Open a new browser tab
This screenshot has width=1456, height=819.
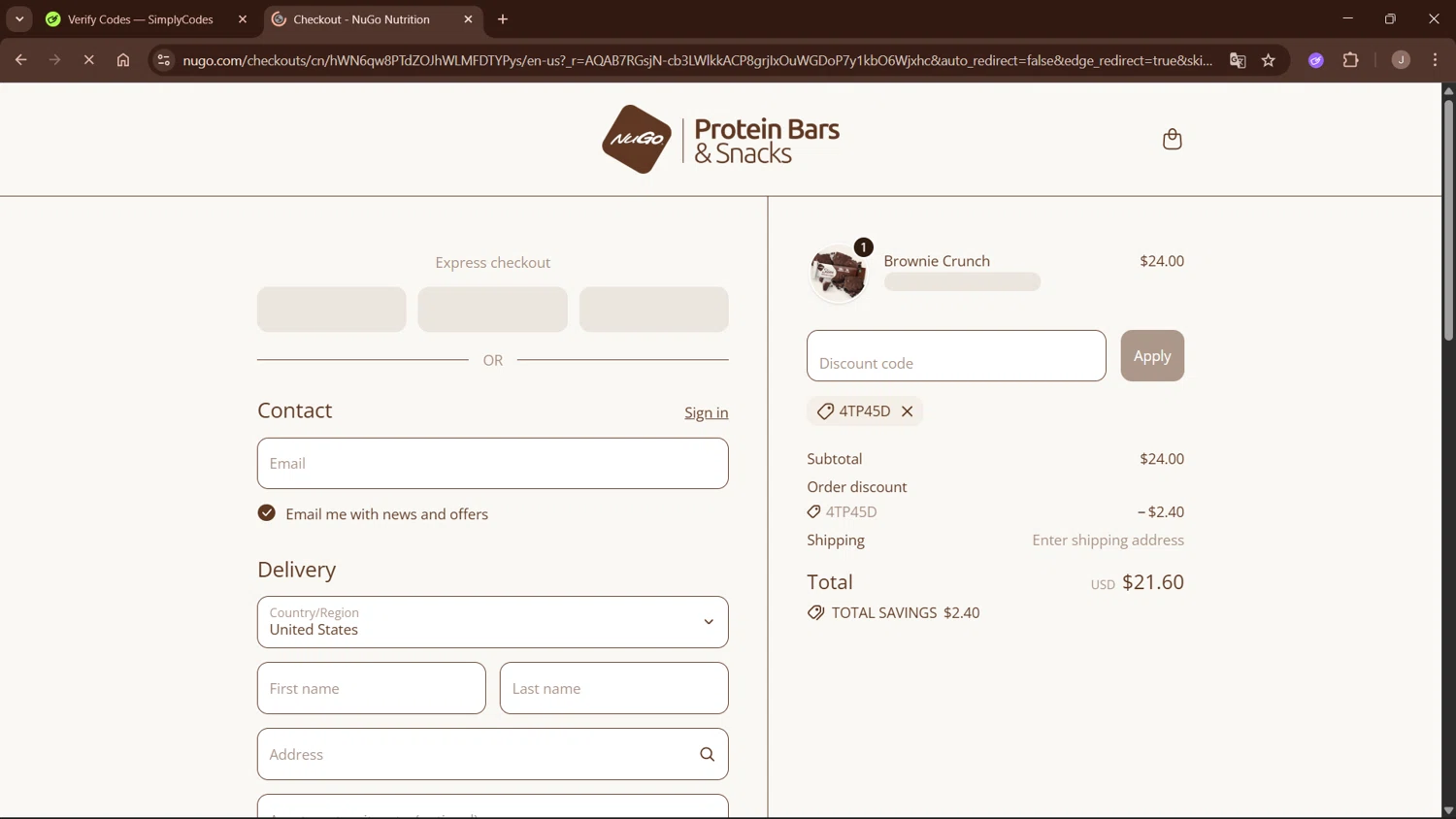click(x=503, y=19)
